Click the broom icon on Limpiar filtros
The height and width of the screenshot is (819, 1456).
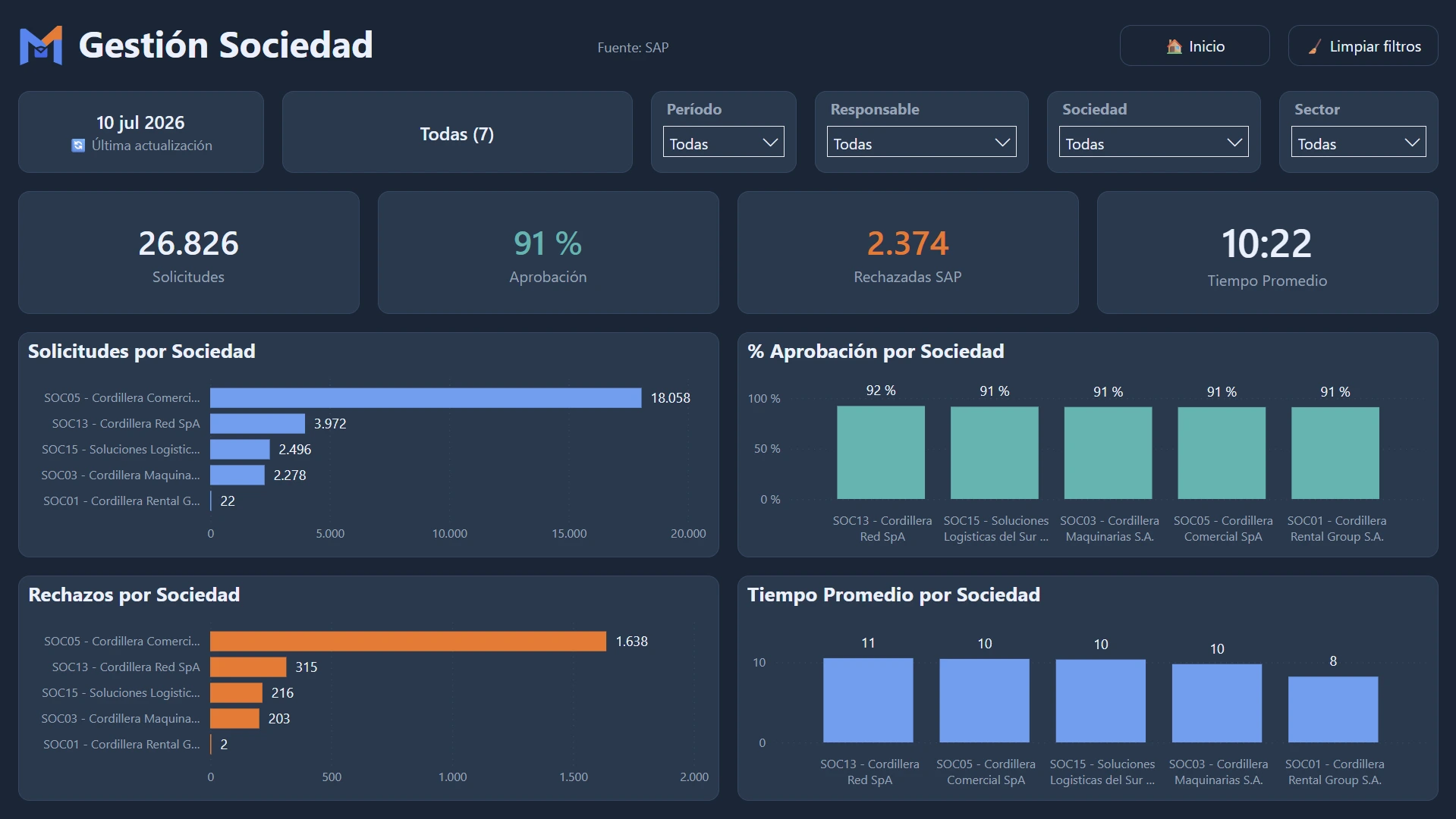pos(1315,46)
